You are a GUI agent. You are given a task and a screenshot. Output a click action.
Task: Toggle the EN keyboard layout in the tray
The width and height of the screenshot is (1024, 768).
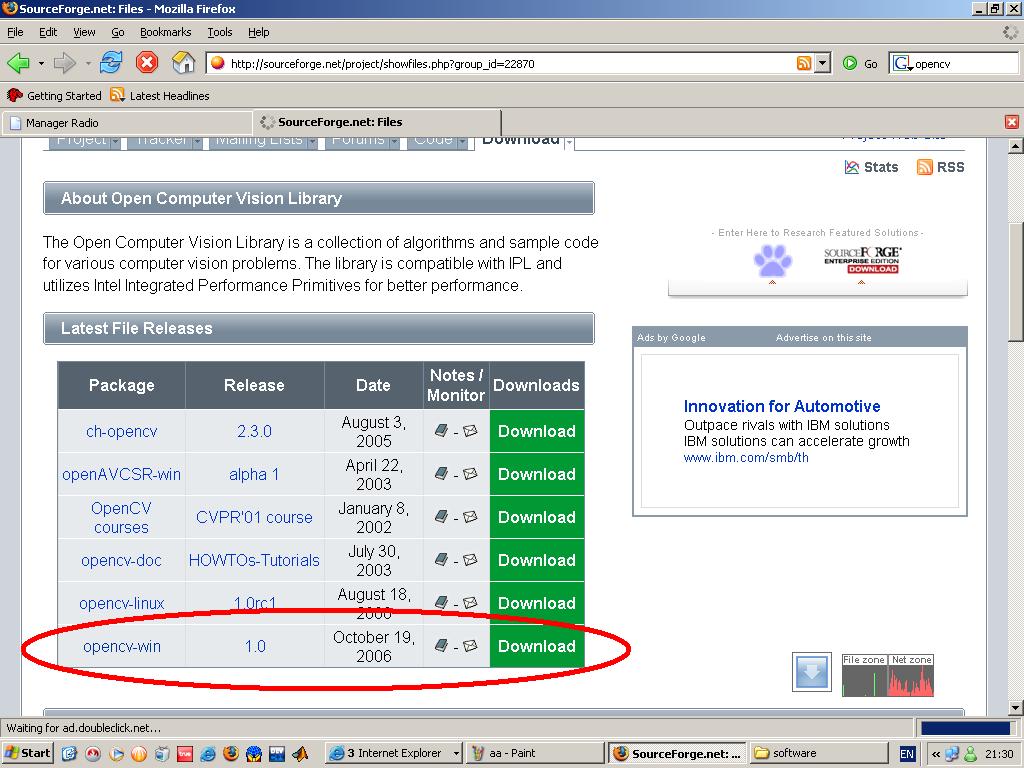906,753
